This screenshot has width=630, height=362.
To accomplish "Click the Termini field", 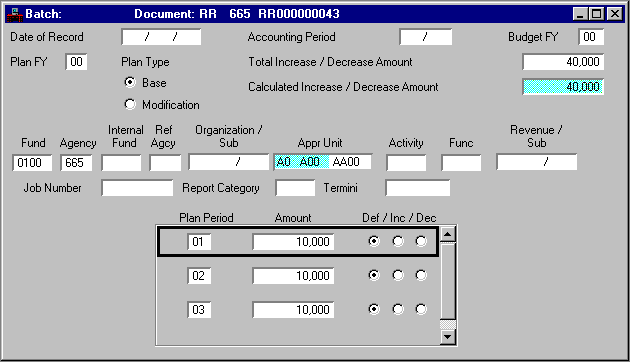I will point(418,188).
